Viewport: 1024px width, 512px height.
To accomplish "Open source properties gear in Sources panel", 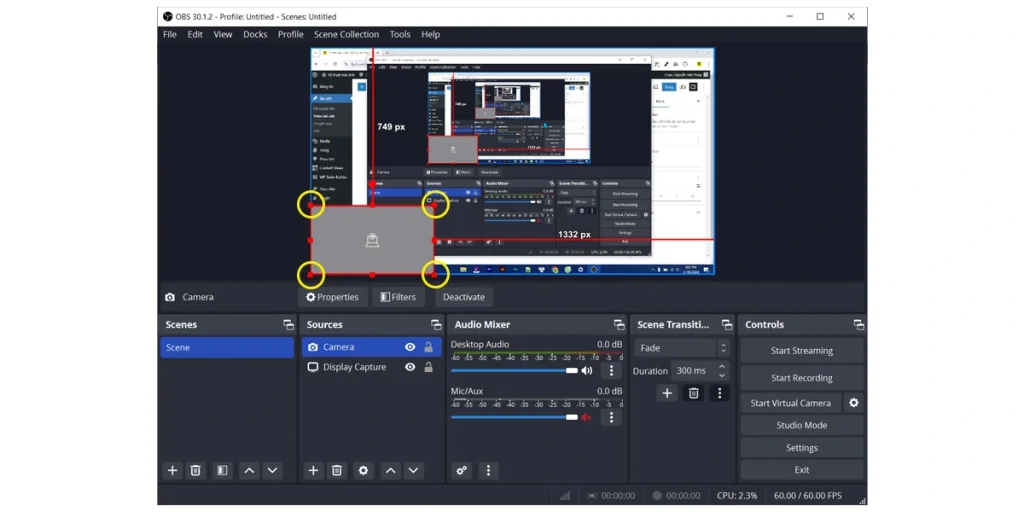I will [364, 470].
